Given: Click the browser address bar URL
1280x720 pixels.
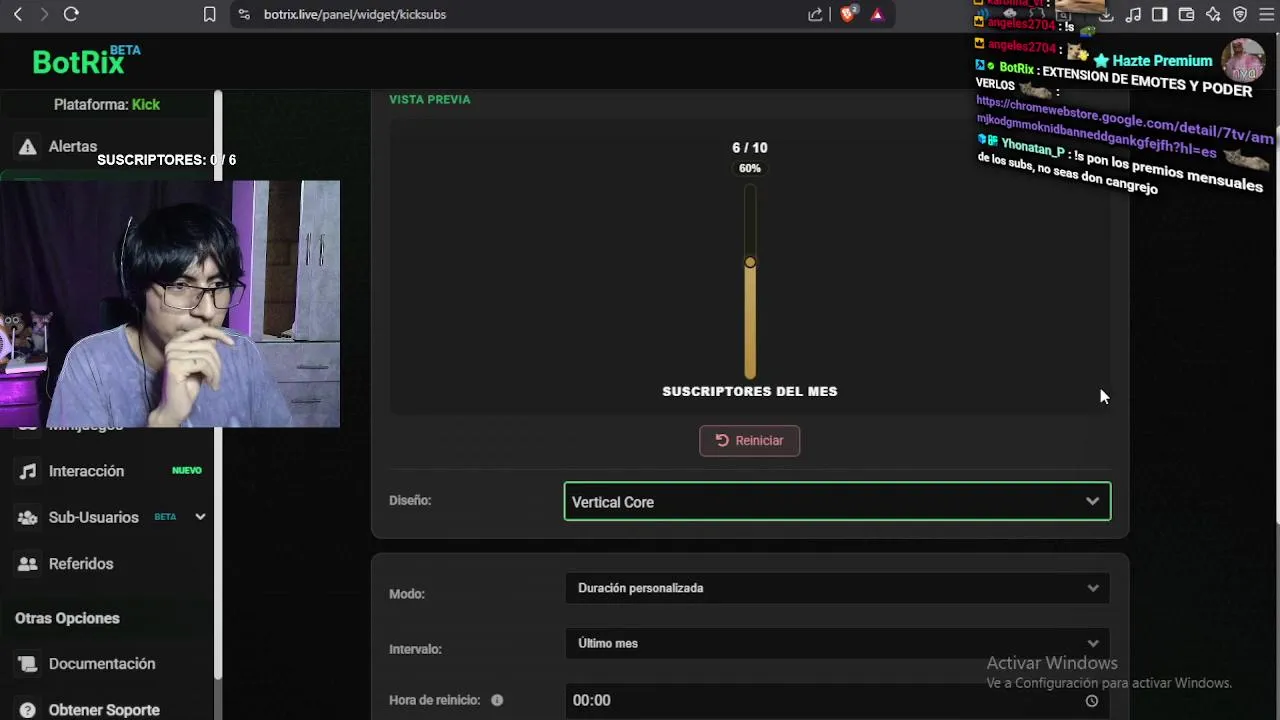Looking at the screenshot, I should pos(355,14).
